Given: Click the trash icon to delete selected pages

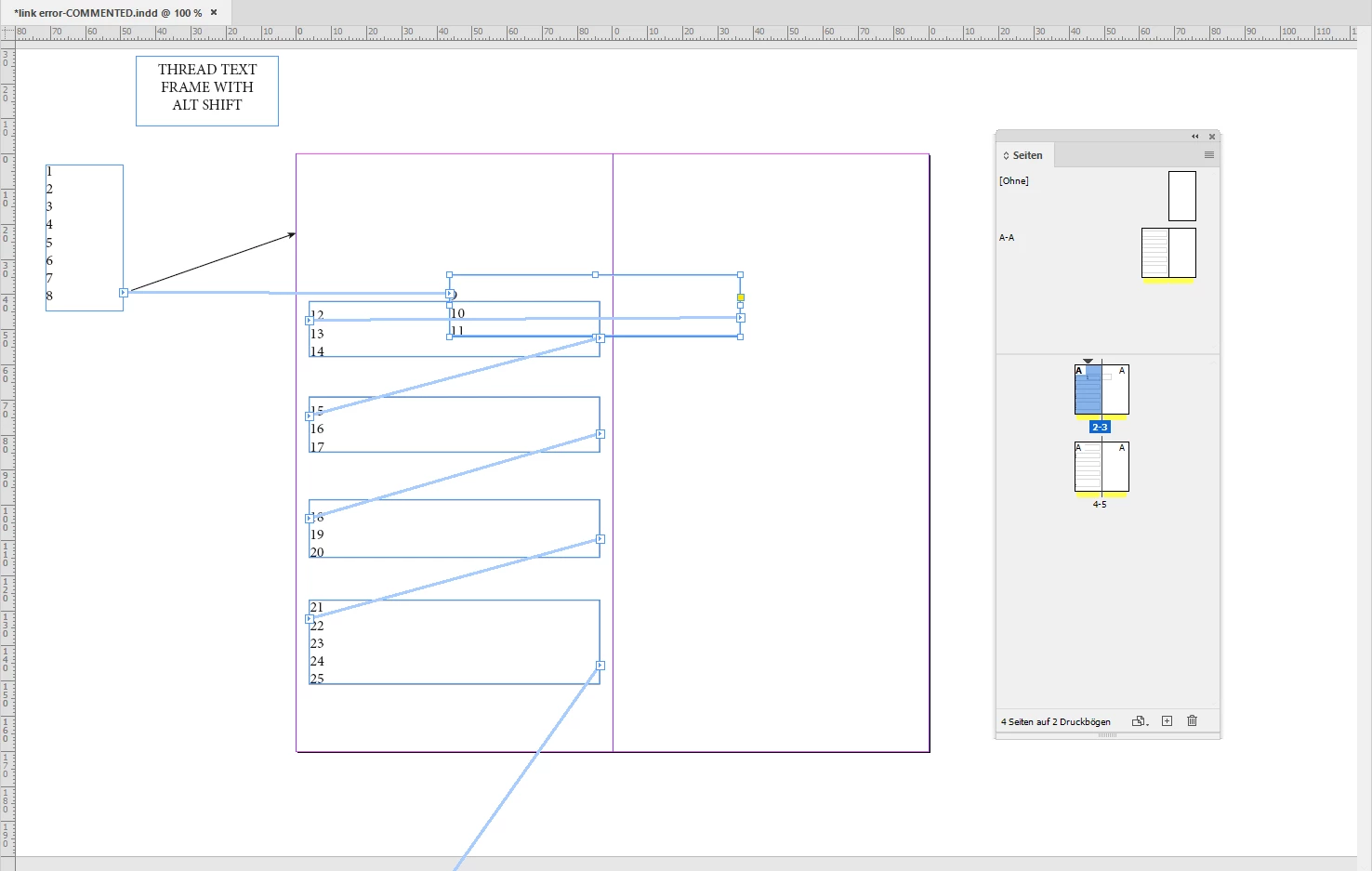Looking at the screenshot, I should [x=1192, y=721].
